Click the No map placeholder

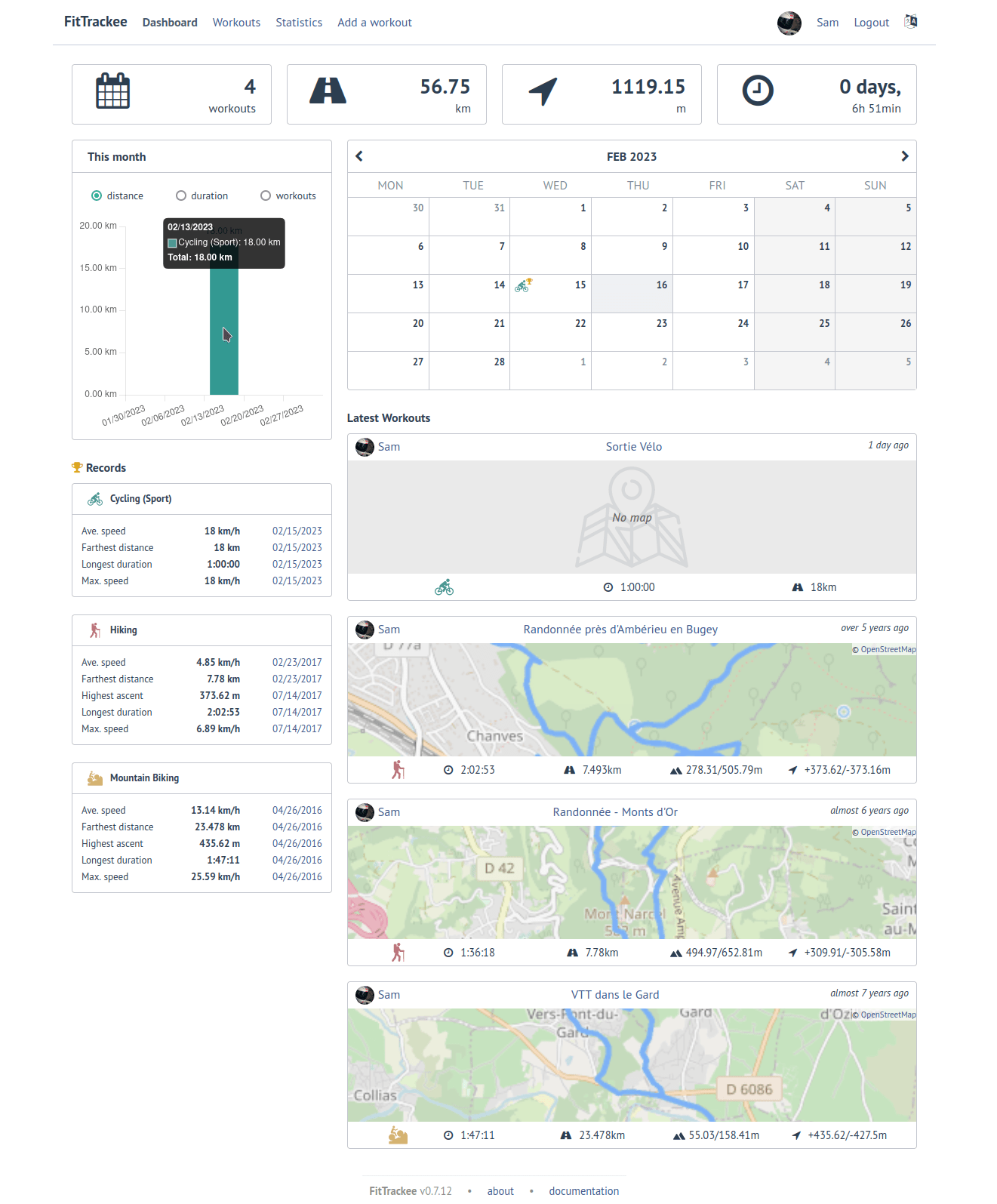(632, 517)
